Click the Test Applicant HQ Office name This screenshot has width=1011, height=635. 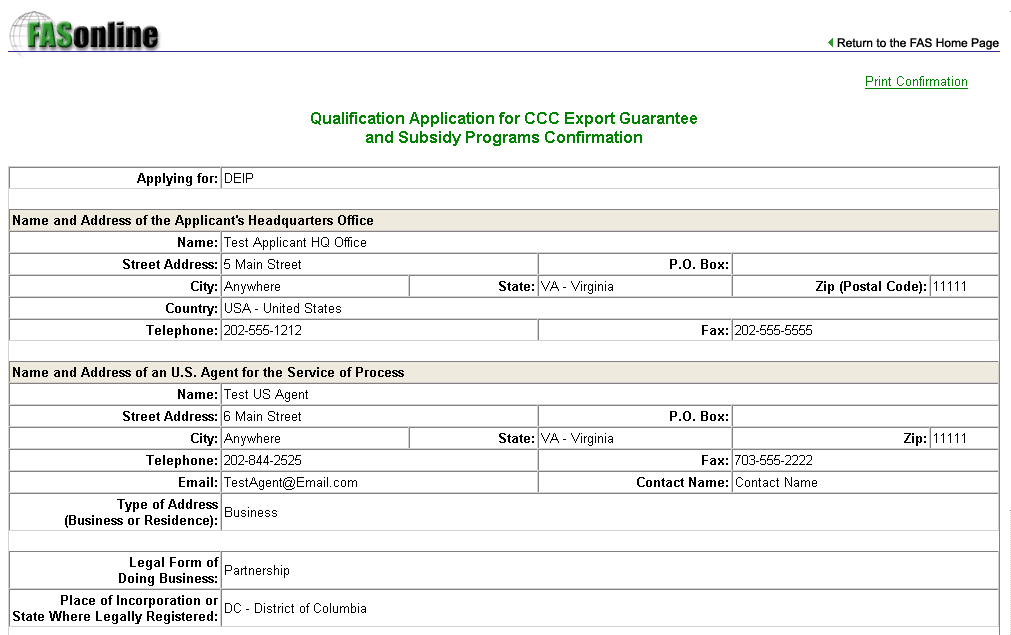coord(295,243)
